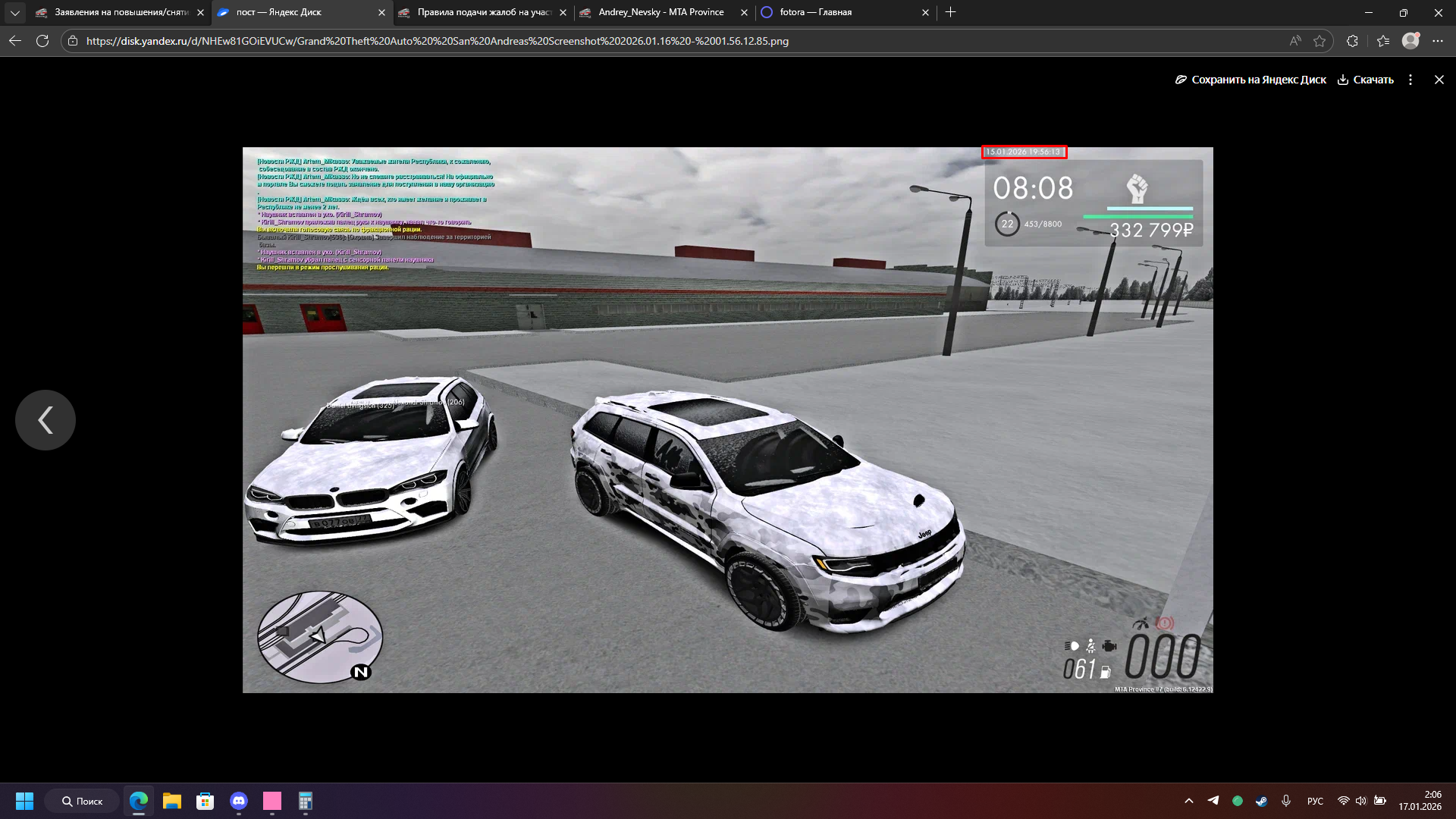Image resolution: width=1456 pixels, height=819 pixels.
Task: Refresh the browser page
Action: coord(42,41)
